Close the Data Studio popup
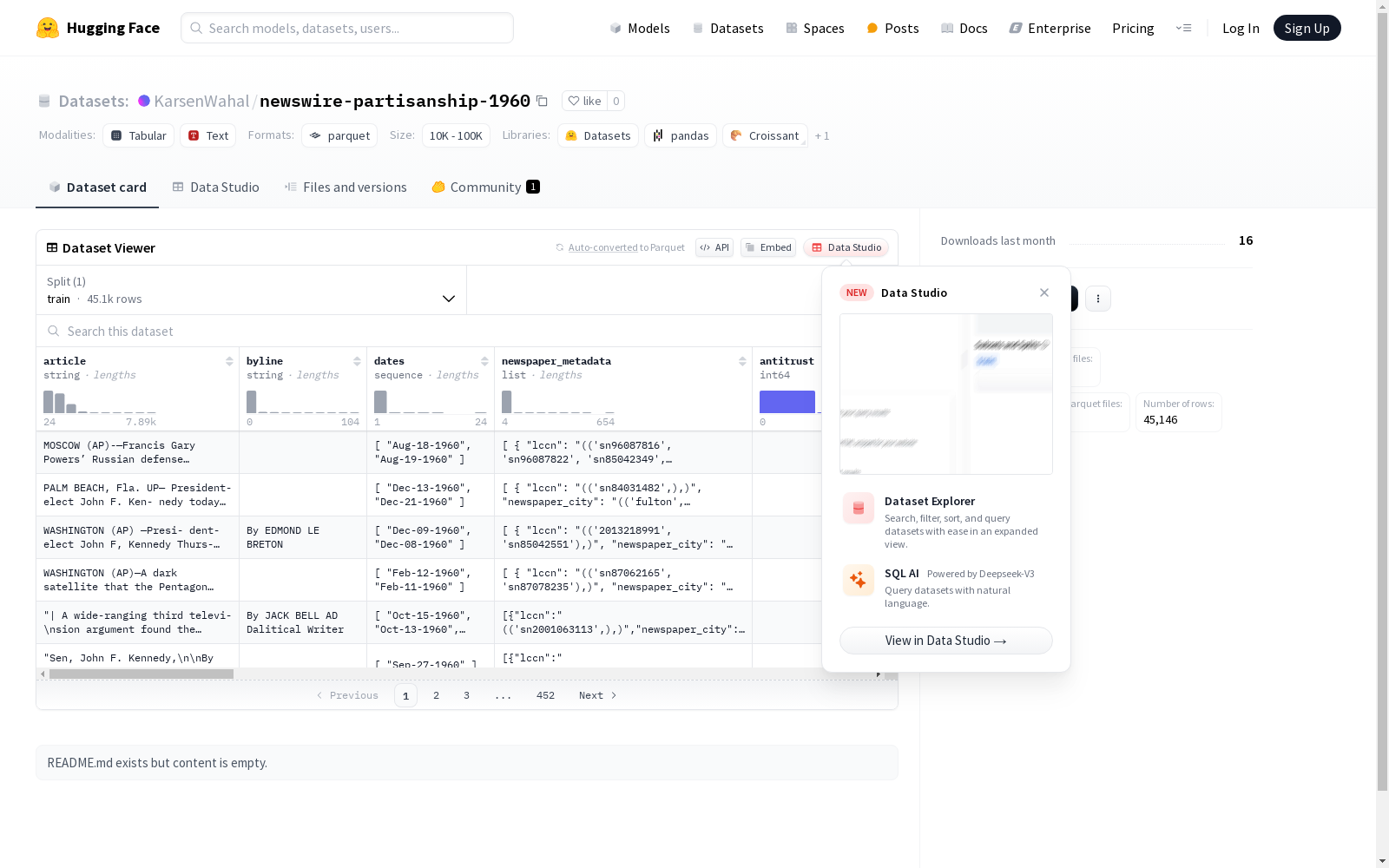Viewport: 1389px width, 868px height. coord(1044,293)
